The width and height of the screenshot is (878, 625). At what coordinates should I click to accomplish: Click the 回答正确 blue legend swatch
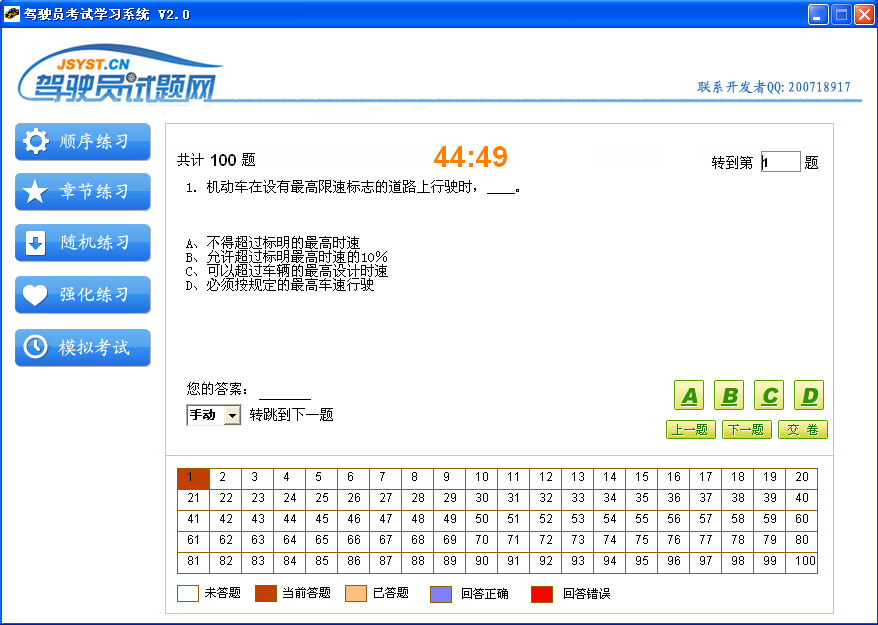(x=441, y=594)
